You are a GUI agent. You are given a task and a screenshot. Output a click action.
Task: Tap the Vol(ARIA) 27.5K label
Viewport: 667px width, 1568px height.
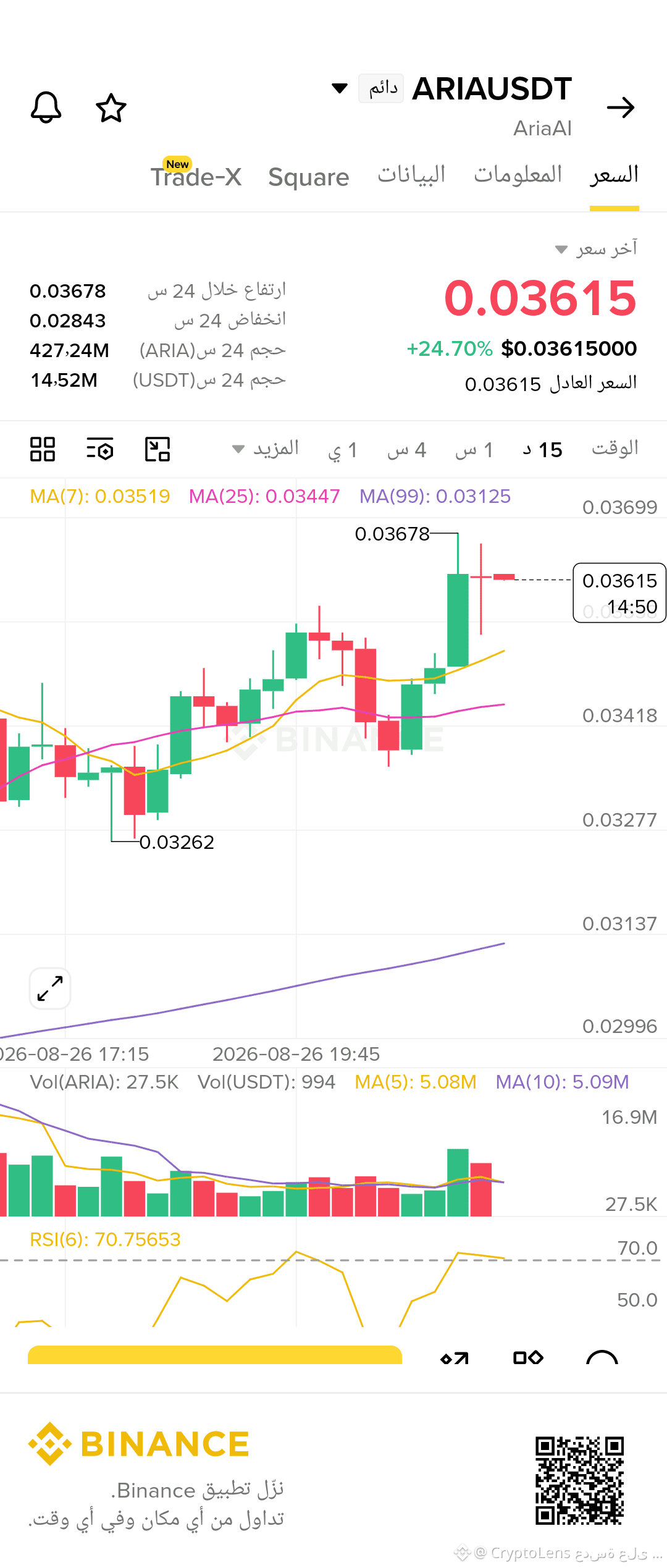[x=104, y=1082]
